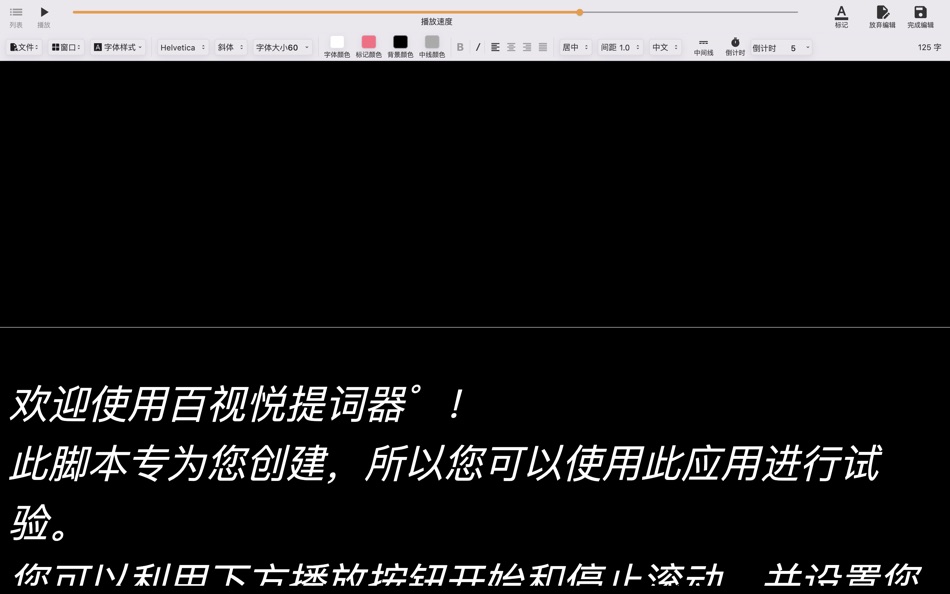Save edits with 完成编辑 icon
The width and height of the screenshot is (950, 594).
click(x=920, y=16)
